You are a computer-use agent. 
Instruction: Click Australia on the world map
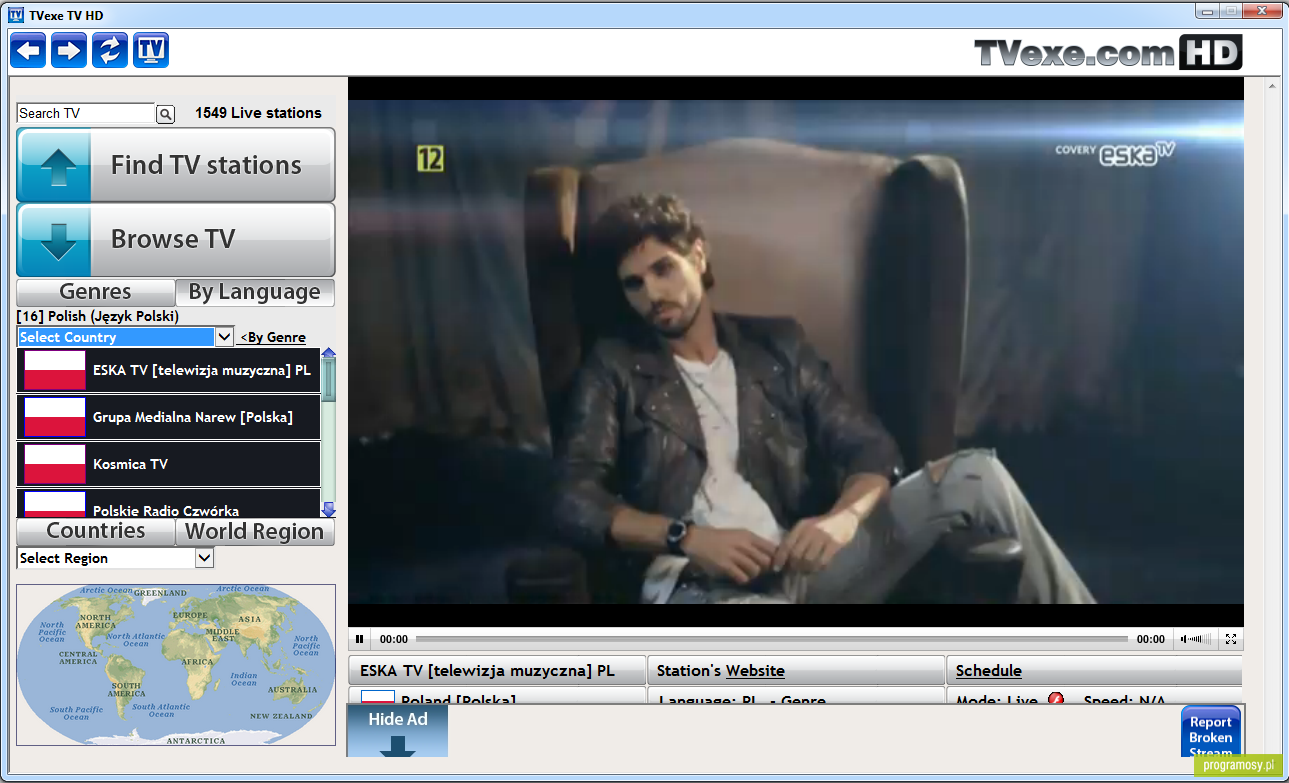click(x=293, y=689)
